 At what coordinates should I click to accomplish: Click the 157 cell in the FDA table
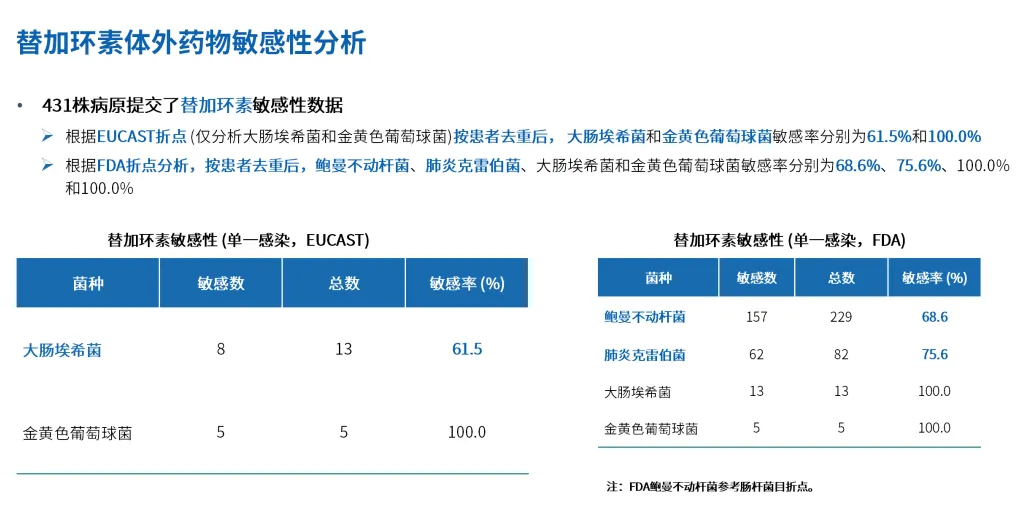(x=757, y=317)
